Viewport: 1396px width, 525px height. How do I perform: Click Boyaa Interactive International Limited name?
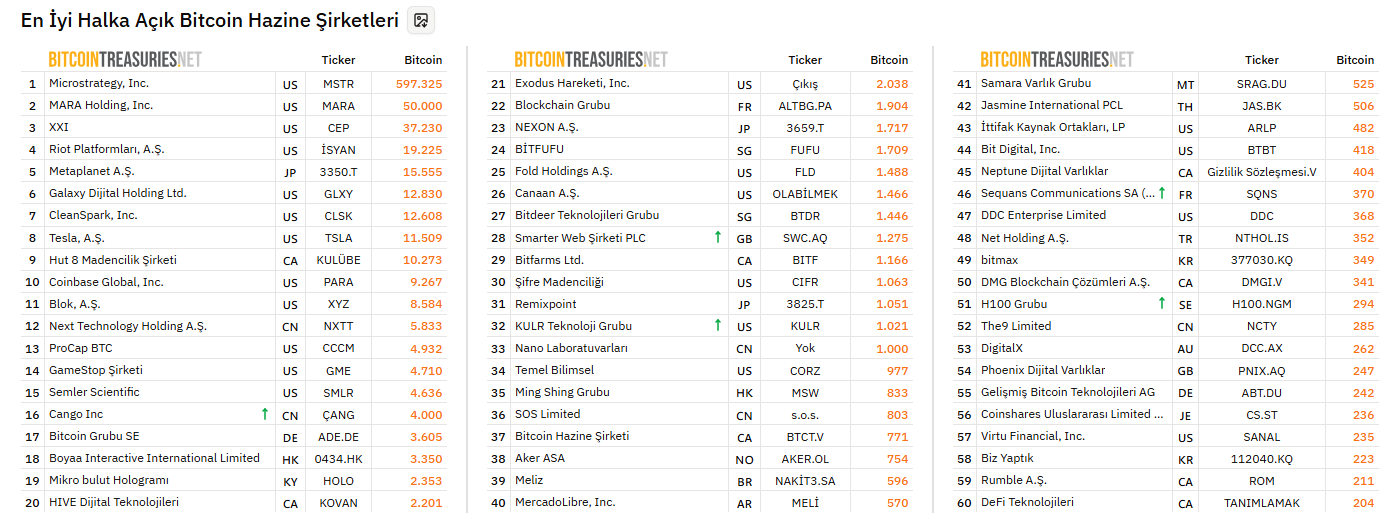154,458
